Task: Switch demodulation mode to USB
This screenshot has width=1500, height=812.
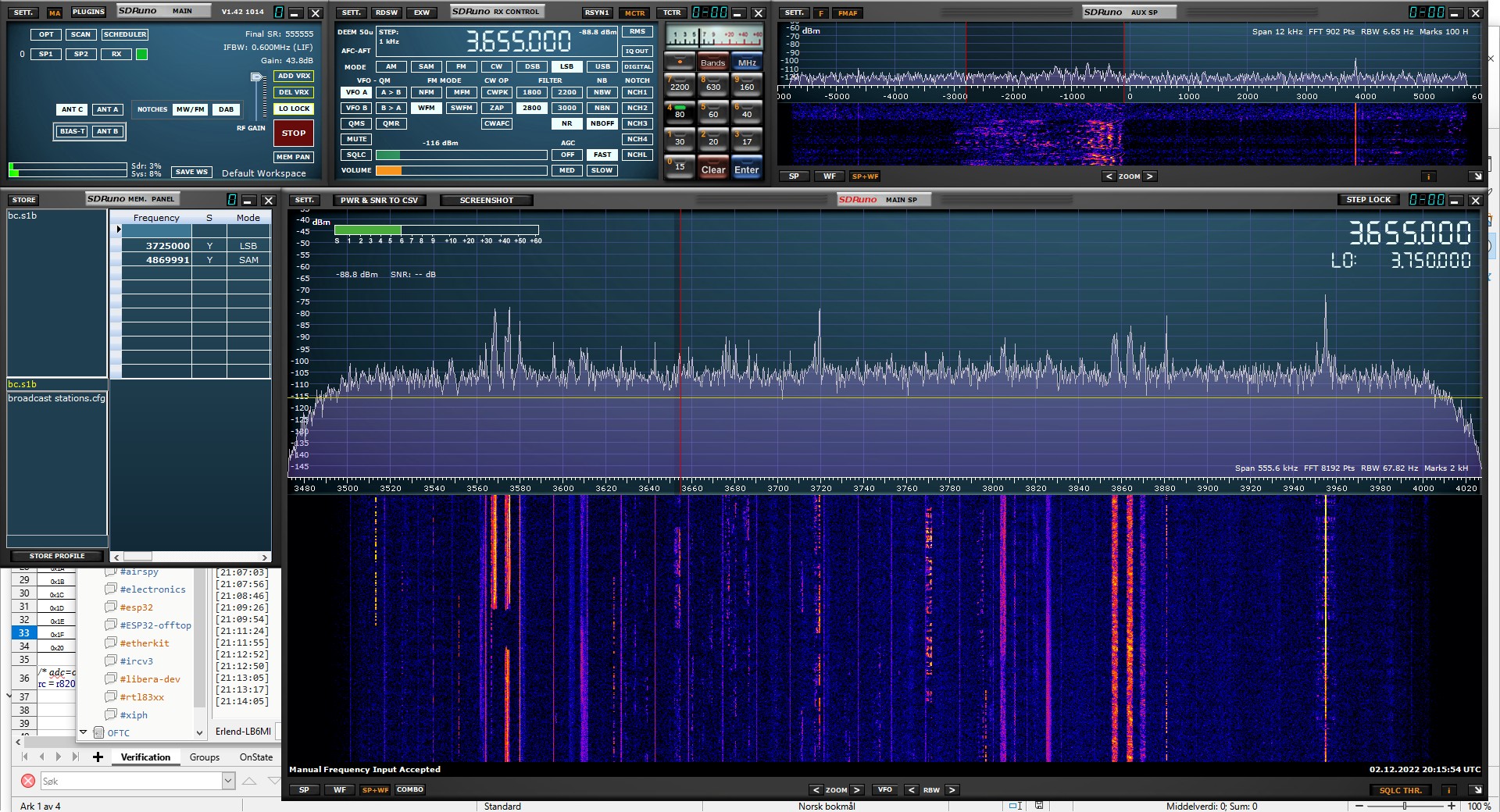Action: (602, 66)
